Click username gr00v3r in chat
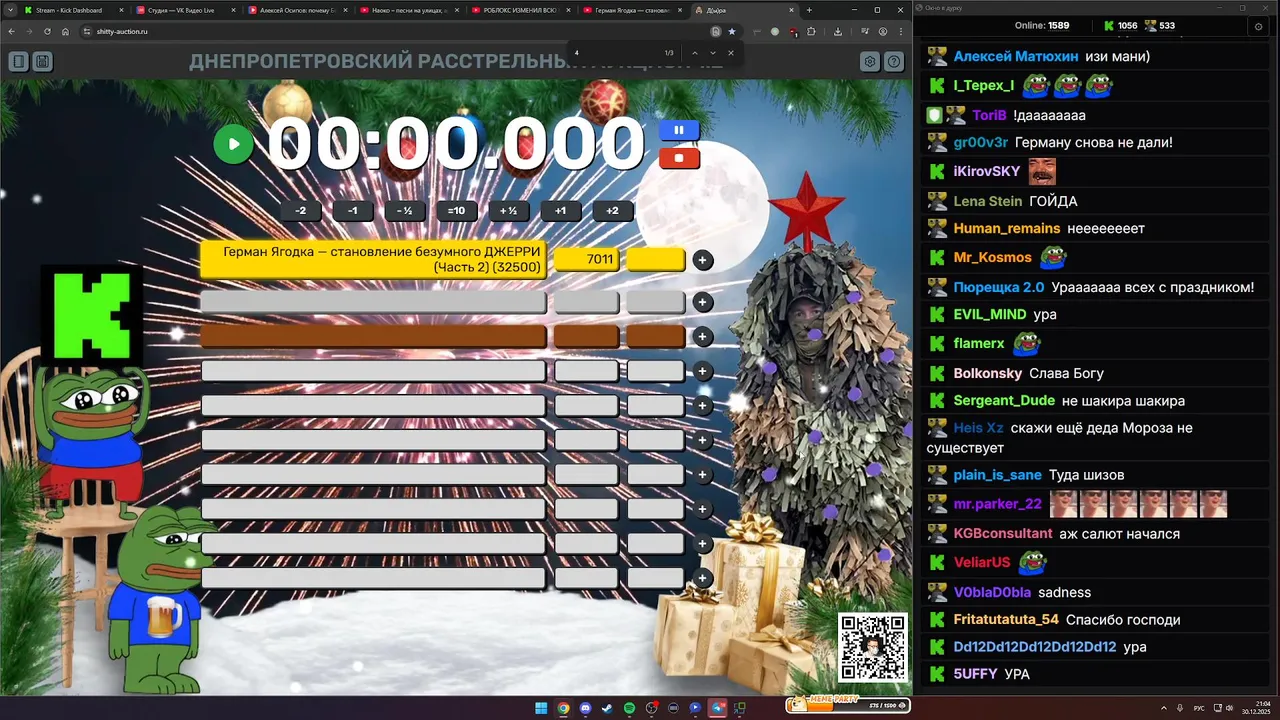This screenshot has width=1280, height=720. click(x=981, y=142)
